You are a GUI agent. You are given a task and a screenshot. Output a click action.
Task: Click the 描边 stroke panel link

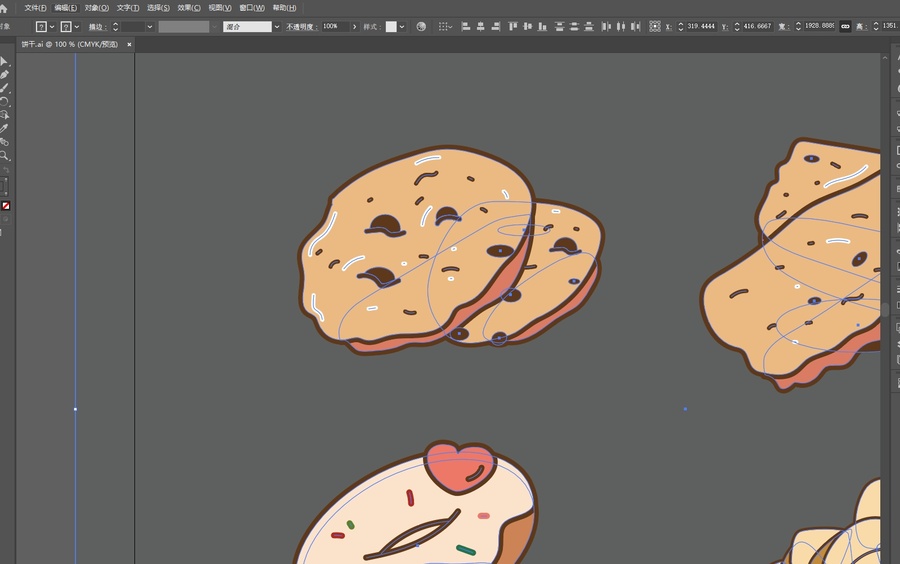click(x=98, y=26)
